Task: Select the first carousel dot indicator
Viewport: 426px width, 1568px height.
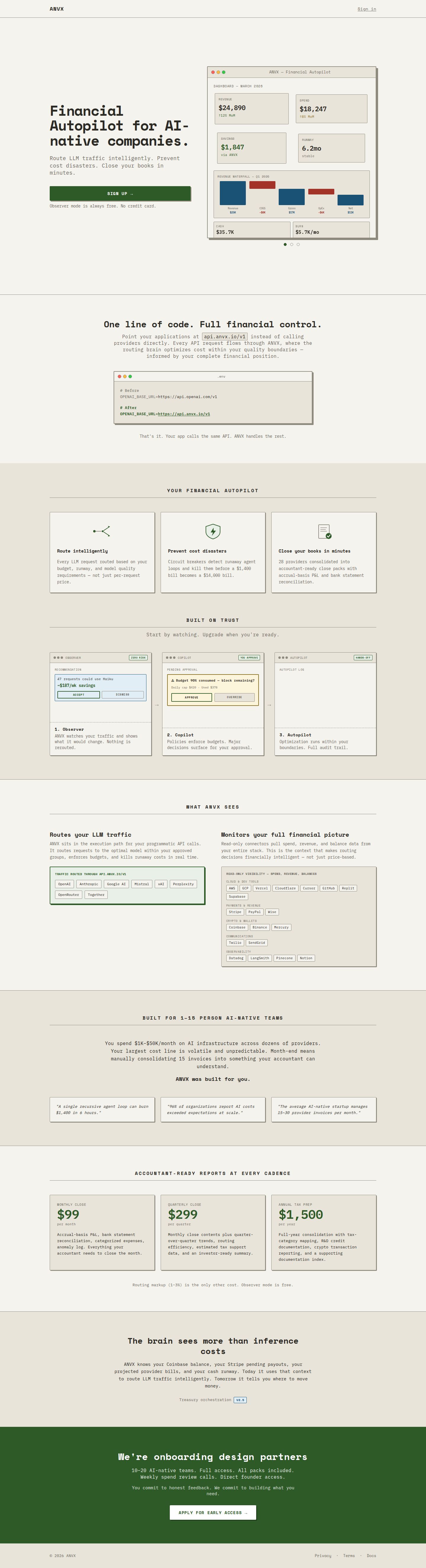Action: pyautogui.click(x=285, y=244)
